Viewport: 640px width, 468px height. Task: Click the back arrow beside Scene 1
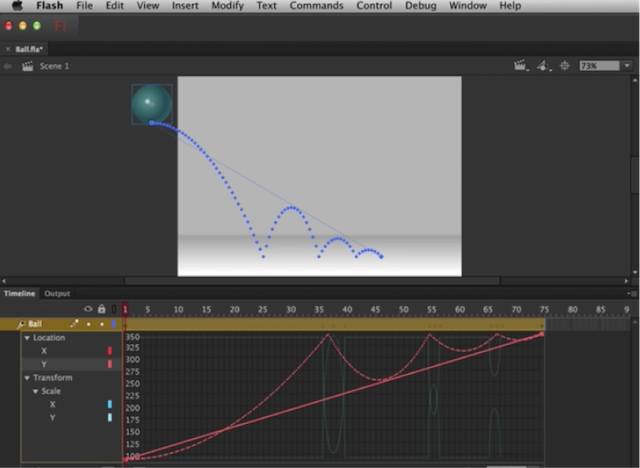[9, 66]
